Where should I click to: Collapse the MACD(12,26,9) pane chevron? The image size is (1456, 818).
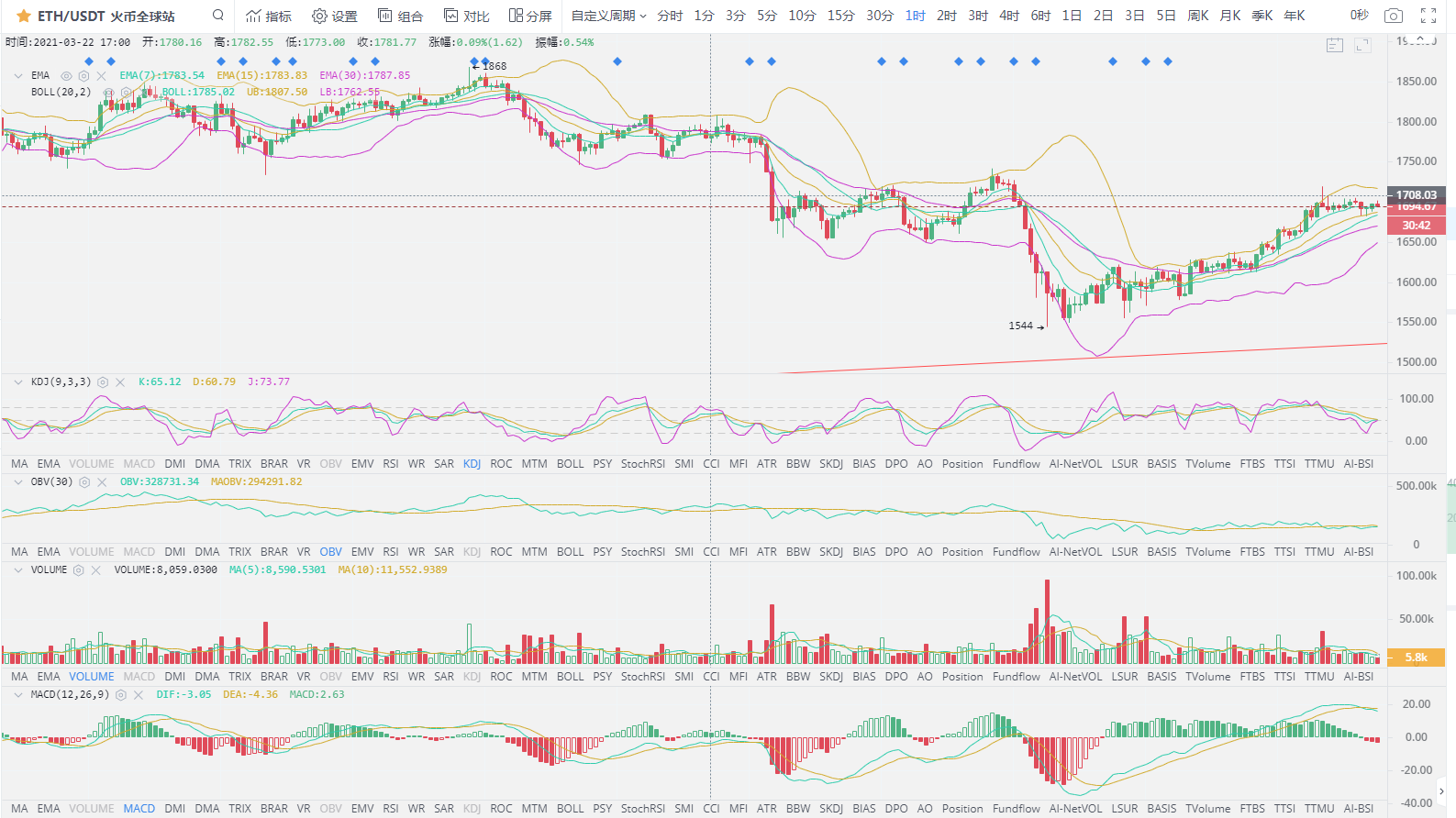(x=18, y=695)
